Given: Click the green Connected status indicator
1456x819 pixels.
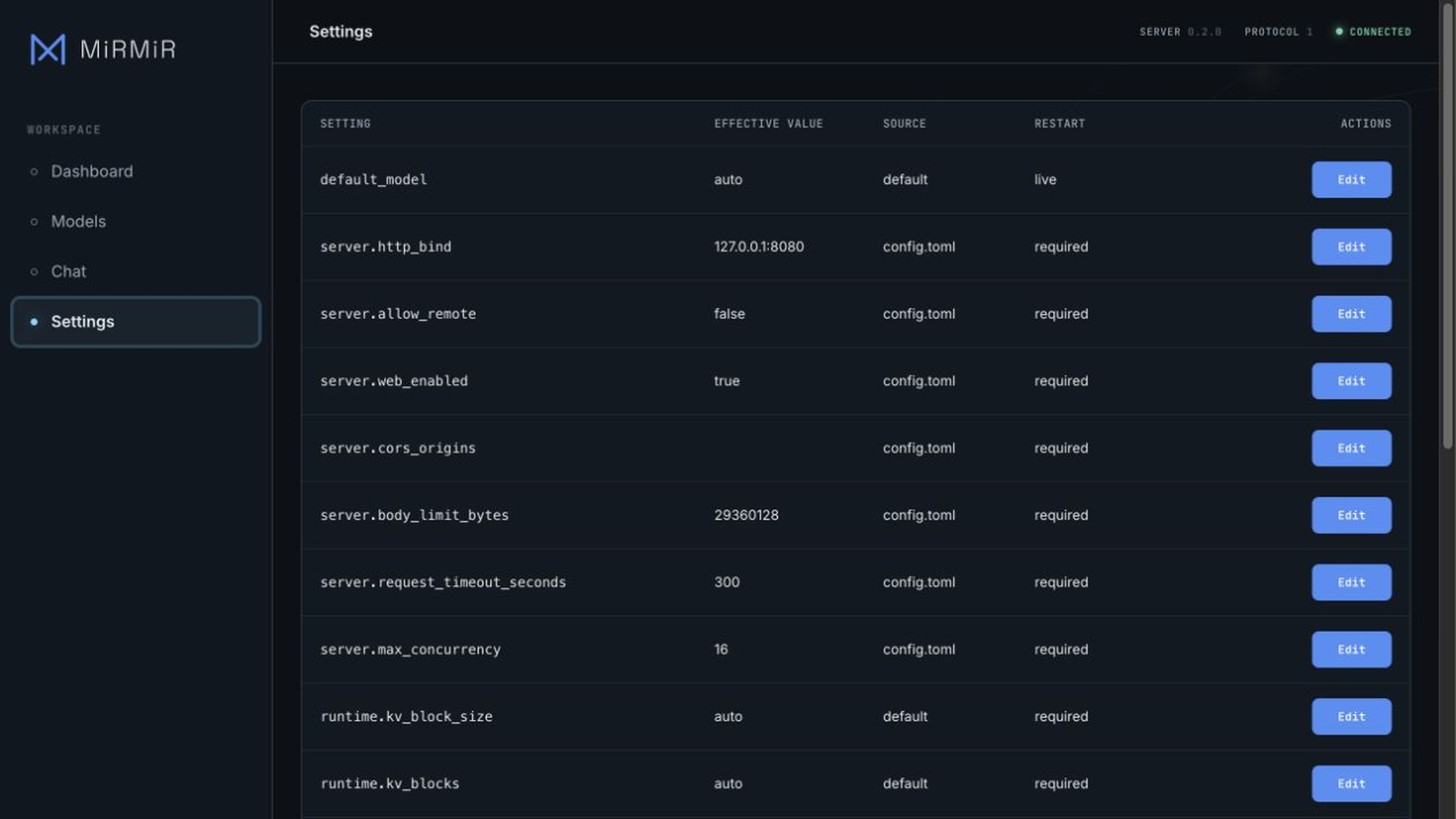Looking at the screenshot, I should pyautogui.click(x=1373, y=32).
